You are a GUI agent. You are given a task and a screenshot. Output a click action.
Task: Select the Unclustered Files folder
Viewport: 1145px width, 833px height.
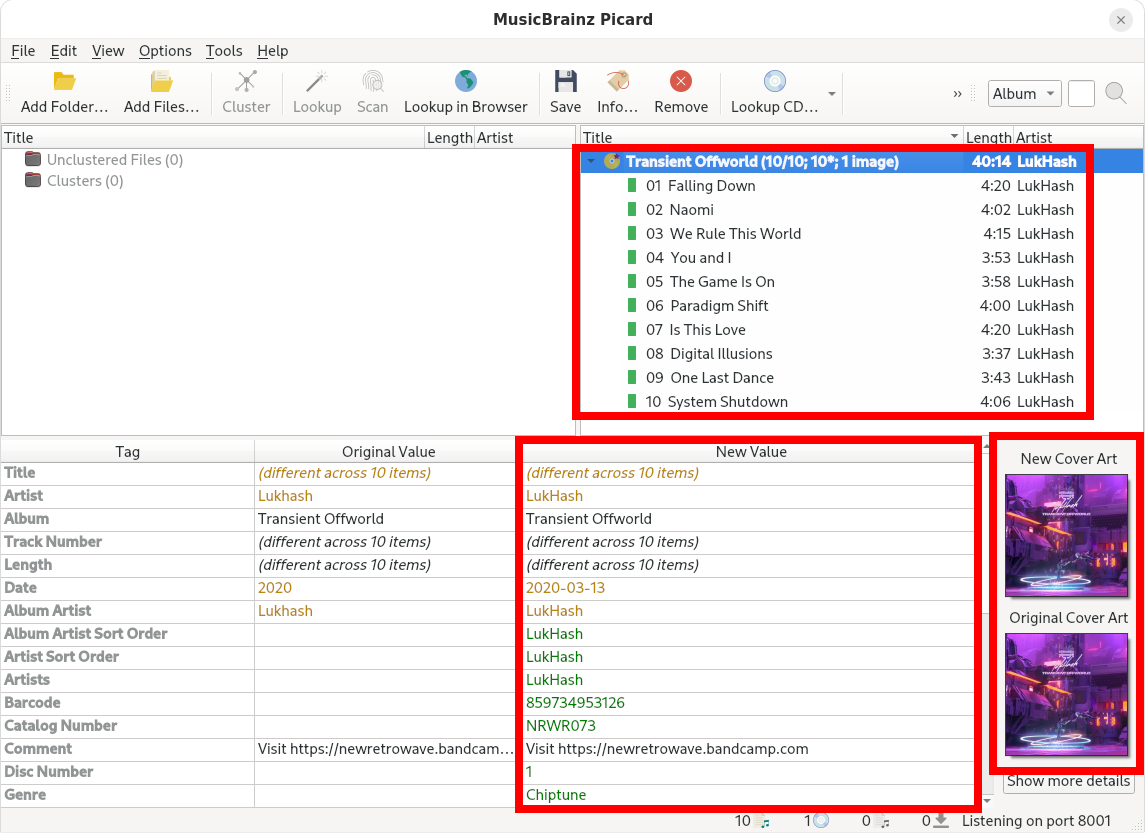(114, 160)
